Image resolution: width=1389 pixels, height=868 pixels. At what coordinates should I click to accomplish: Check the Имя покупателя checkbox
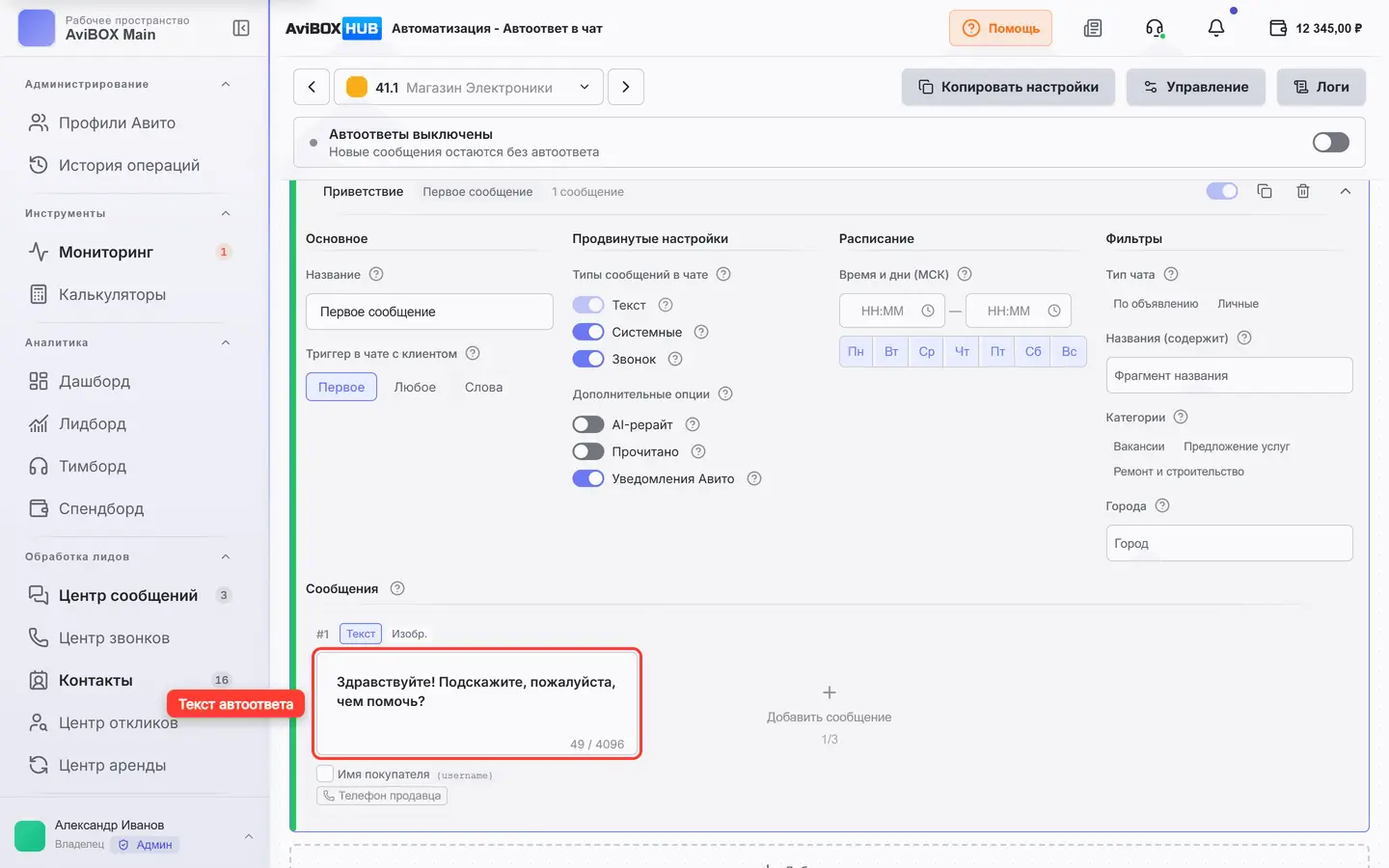click(325, 773)
